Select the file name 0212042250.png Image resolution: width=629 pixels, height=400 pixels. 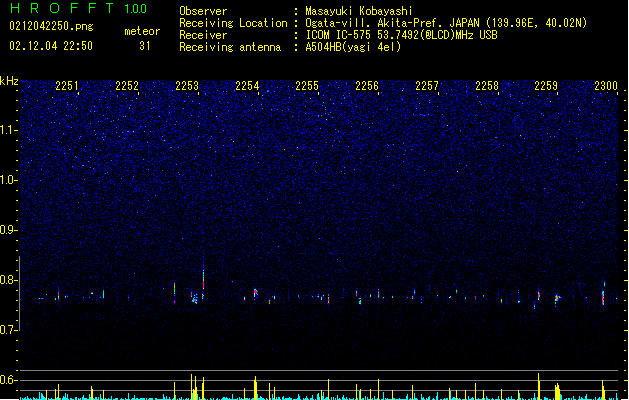pyautogui.click(x=51, y=26)
